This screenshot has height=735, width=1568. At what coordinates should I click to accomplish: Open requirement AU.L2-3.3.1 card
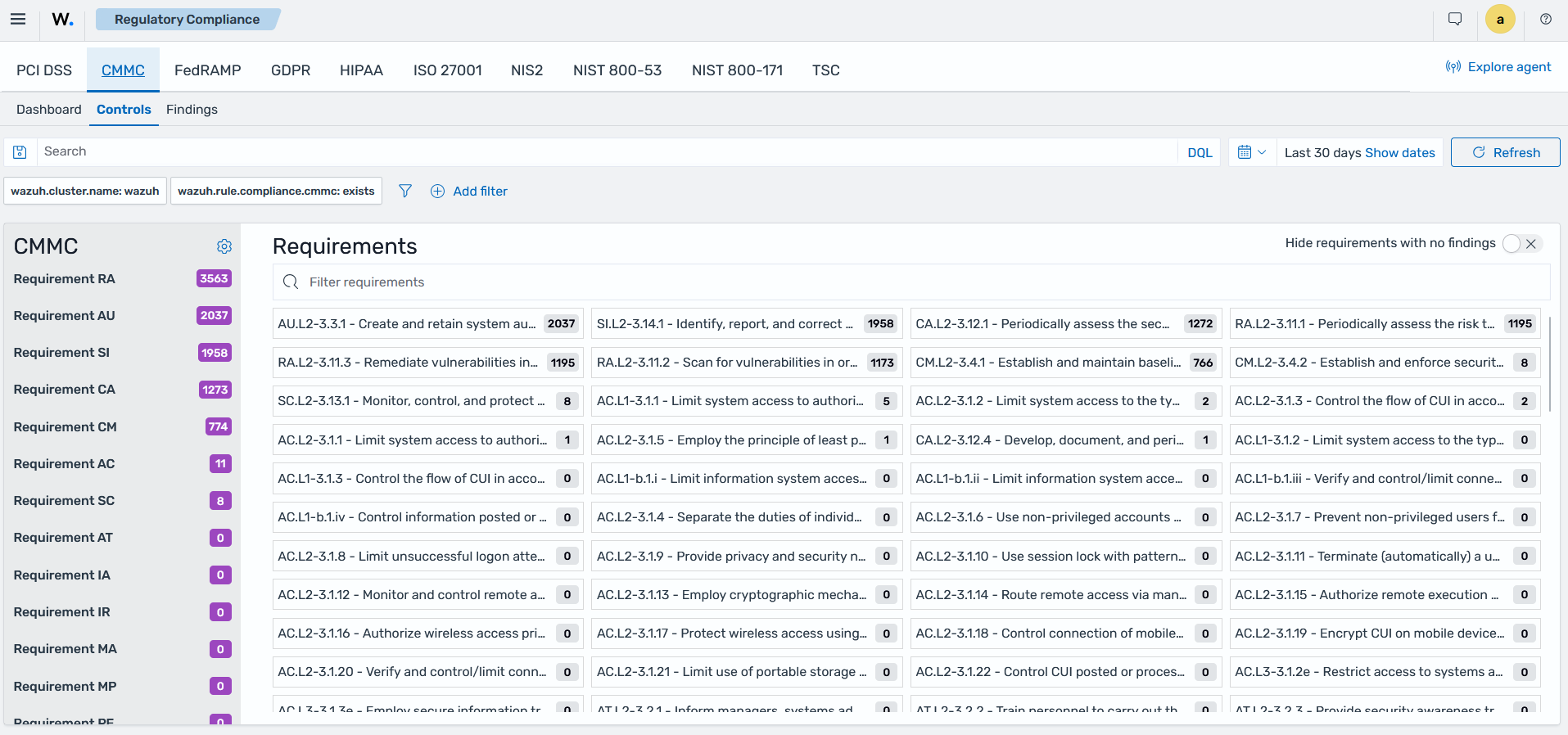click(428, 324)
